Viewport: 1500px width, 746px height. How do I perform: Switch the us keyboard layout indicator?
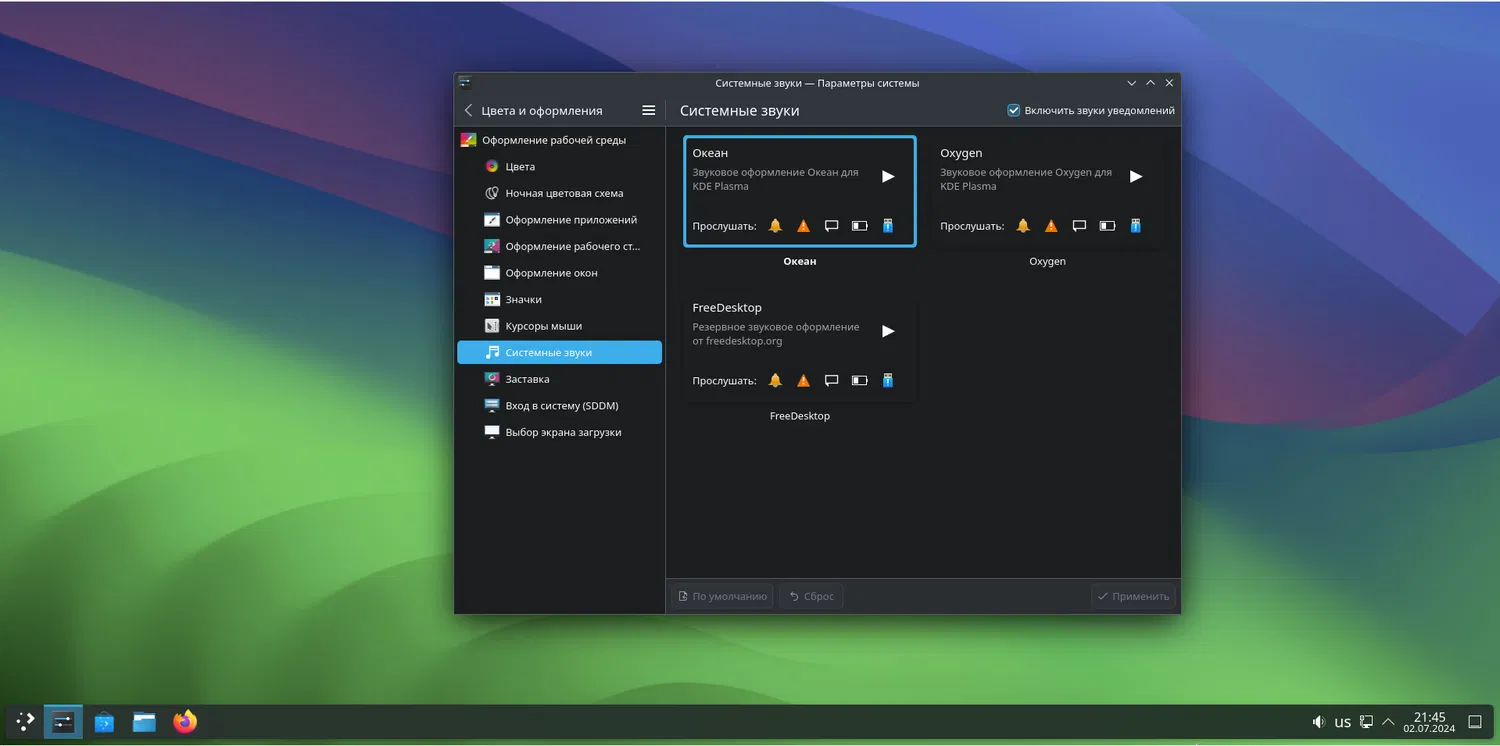click(x=1342, y=722)
